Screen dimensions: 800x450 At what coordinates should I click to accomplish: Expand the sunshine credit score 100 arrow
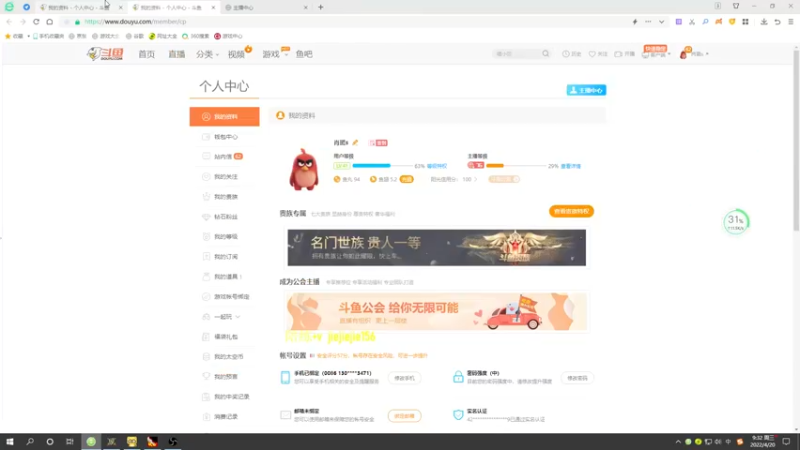tap(476, 180)
